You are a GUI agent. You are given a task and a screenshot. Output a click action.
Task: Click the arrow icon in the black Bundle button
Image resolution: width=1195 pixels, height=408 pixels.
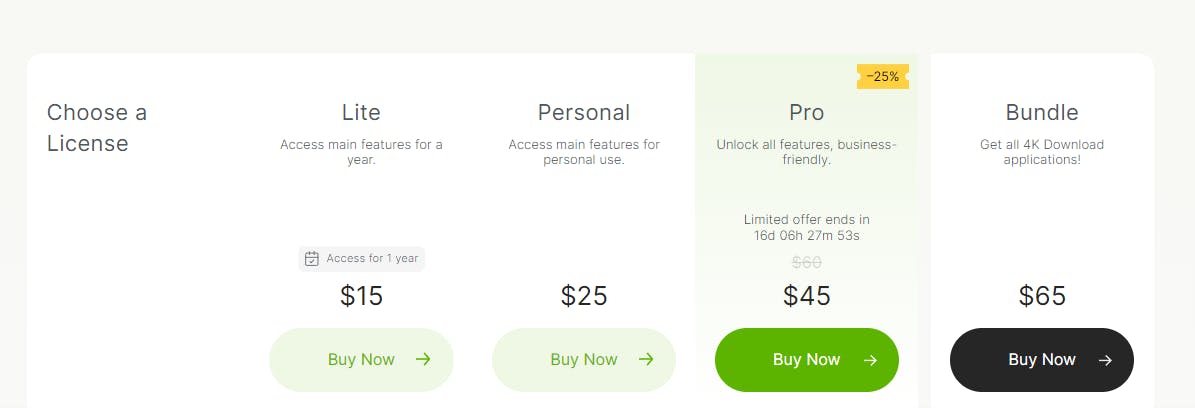pyautogui.click(x=1105, y=361)
